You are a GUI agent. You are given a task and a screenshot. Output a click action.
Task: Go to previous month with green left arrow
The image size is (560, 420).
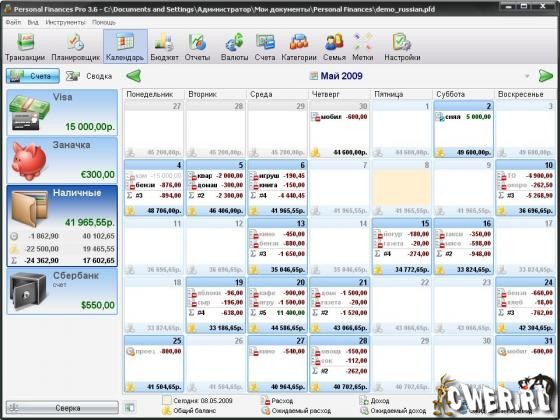[134, 76]
